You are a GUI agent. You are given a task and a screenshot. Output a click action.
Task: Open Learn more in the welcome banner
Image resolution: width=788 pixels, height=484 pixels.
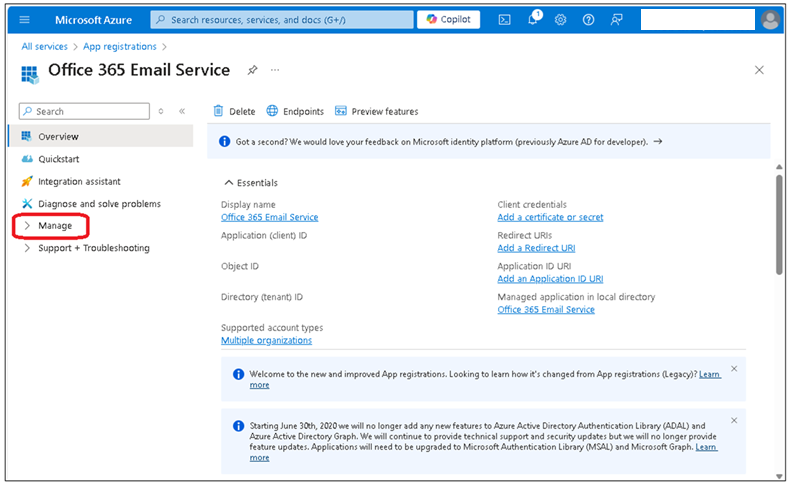pyautogui.click(x=710, y=374)
